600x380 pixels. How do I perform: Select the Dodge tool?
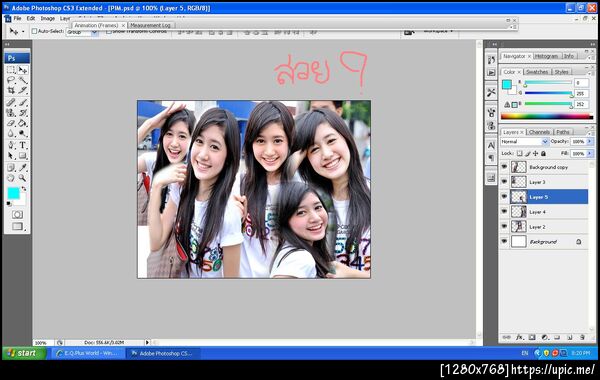pyautogui.click(x=23, y=134)
